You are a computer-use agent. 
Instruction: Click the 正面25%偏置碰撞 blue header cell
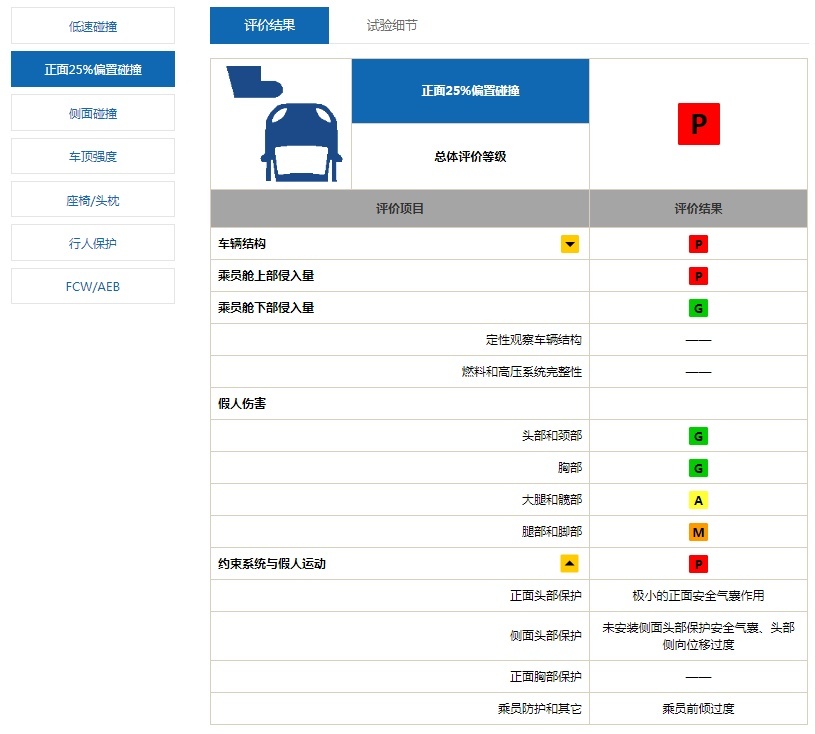[470, 91]
